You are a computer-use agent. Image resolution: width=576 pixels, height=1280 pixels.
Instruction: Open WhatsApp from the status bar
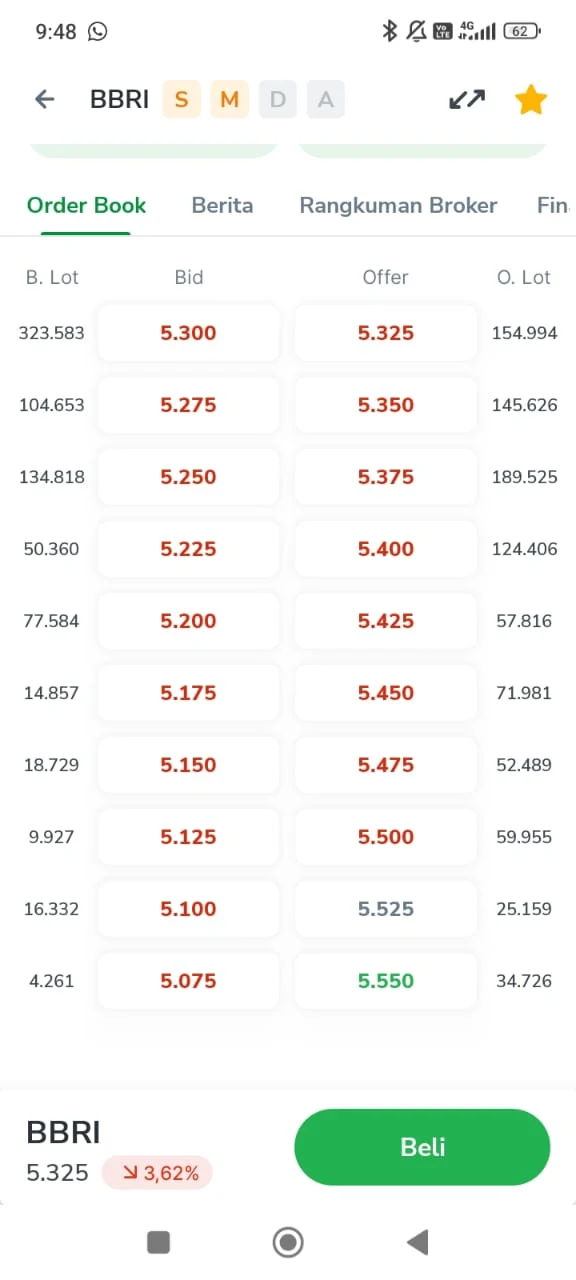click(97, 31)
